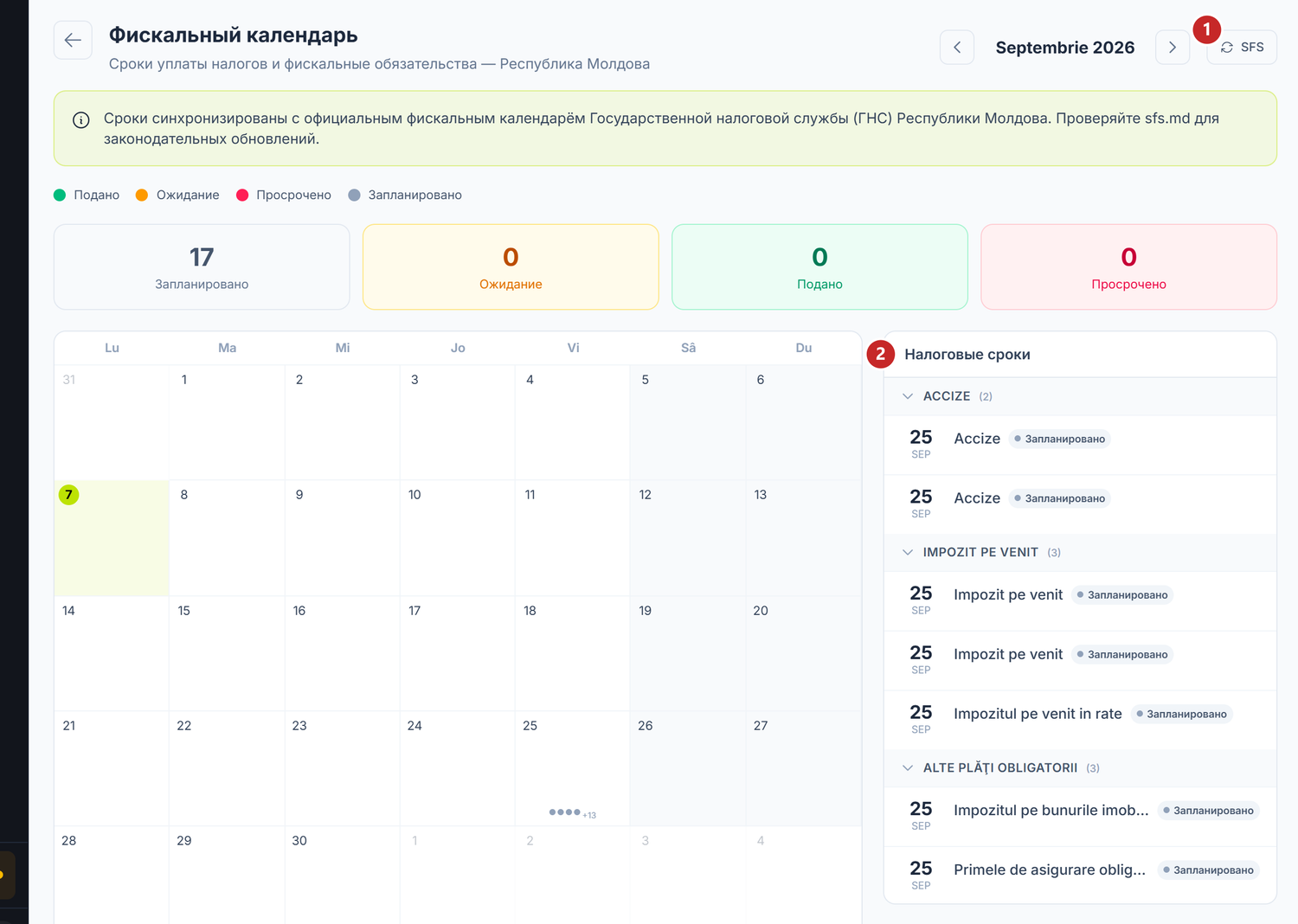Pick day 18 in the calendar grid
1298x924 pixels.
pos(572,653)
